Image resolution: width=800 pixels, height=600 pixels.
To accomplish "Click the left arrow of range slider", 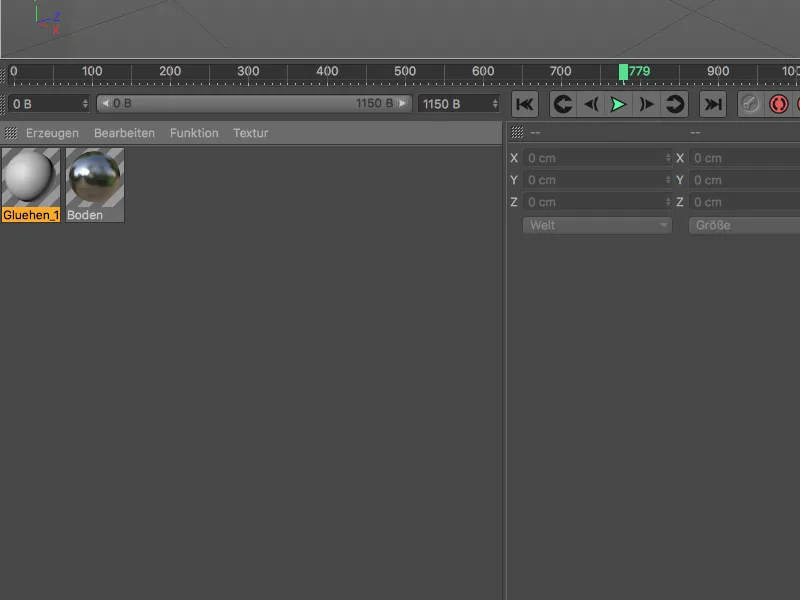I will tap(105, 104).
